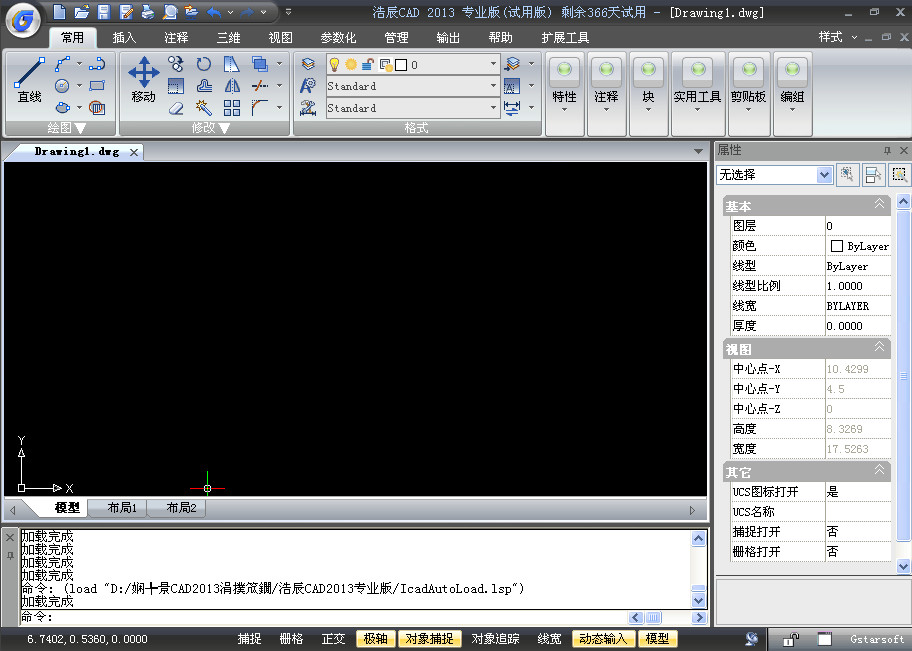Click the Eraser tool icon
Screen dimensions: 912x651
(x=175, y=108)
